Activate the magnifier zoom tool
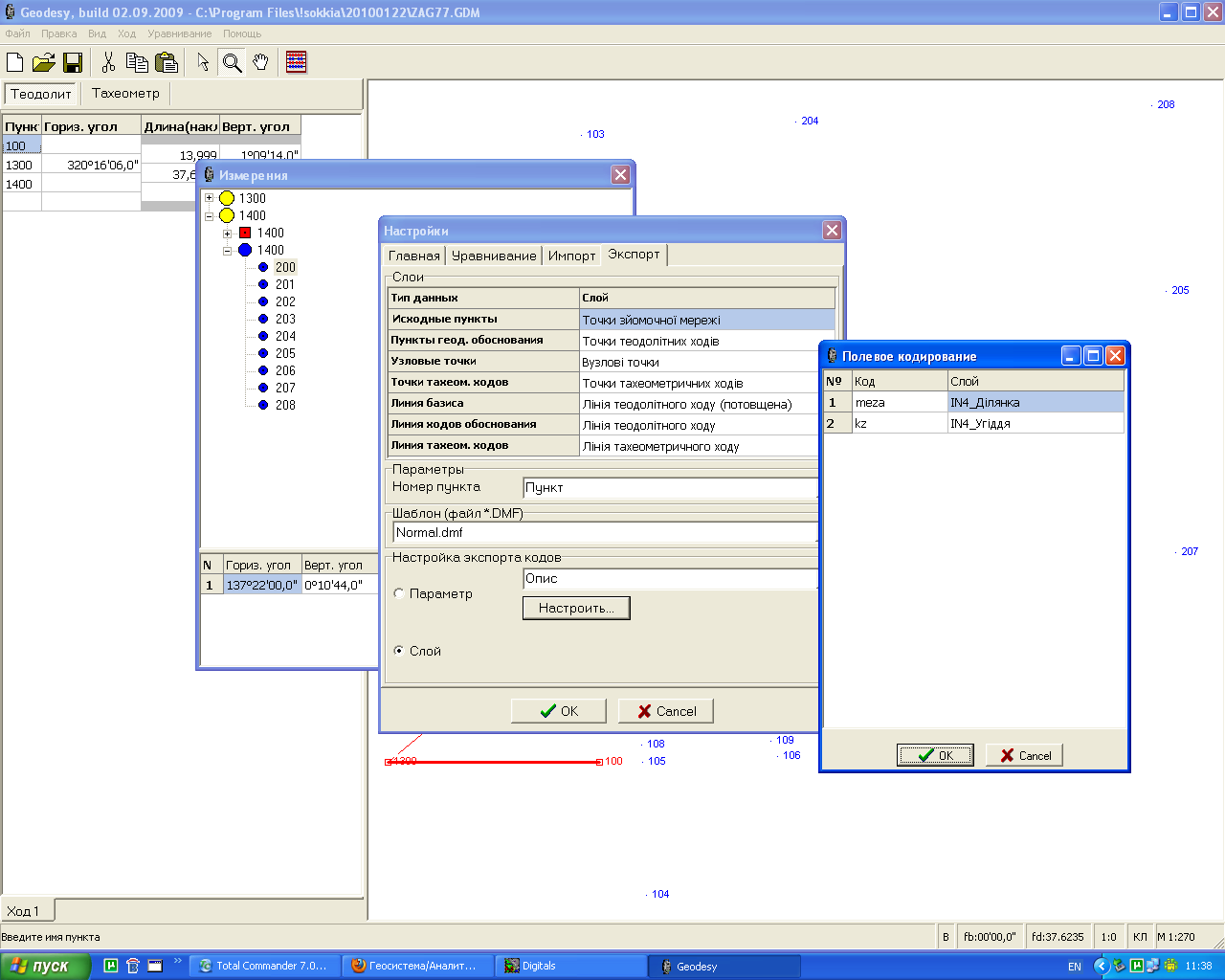 tap(232, 62)
